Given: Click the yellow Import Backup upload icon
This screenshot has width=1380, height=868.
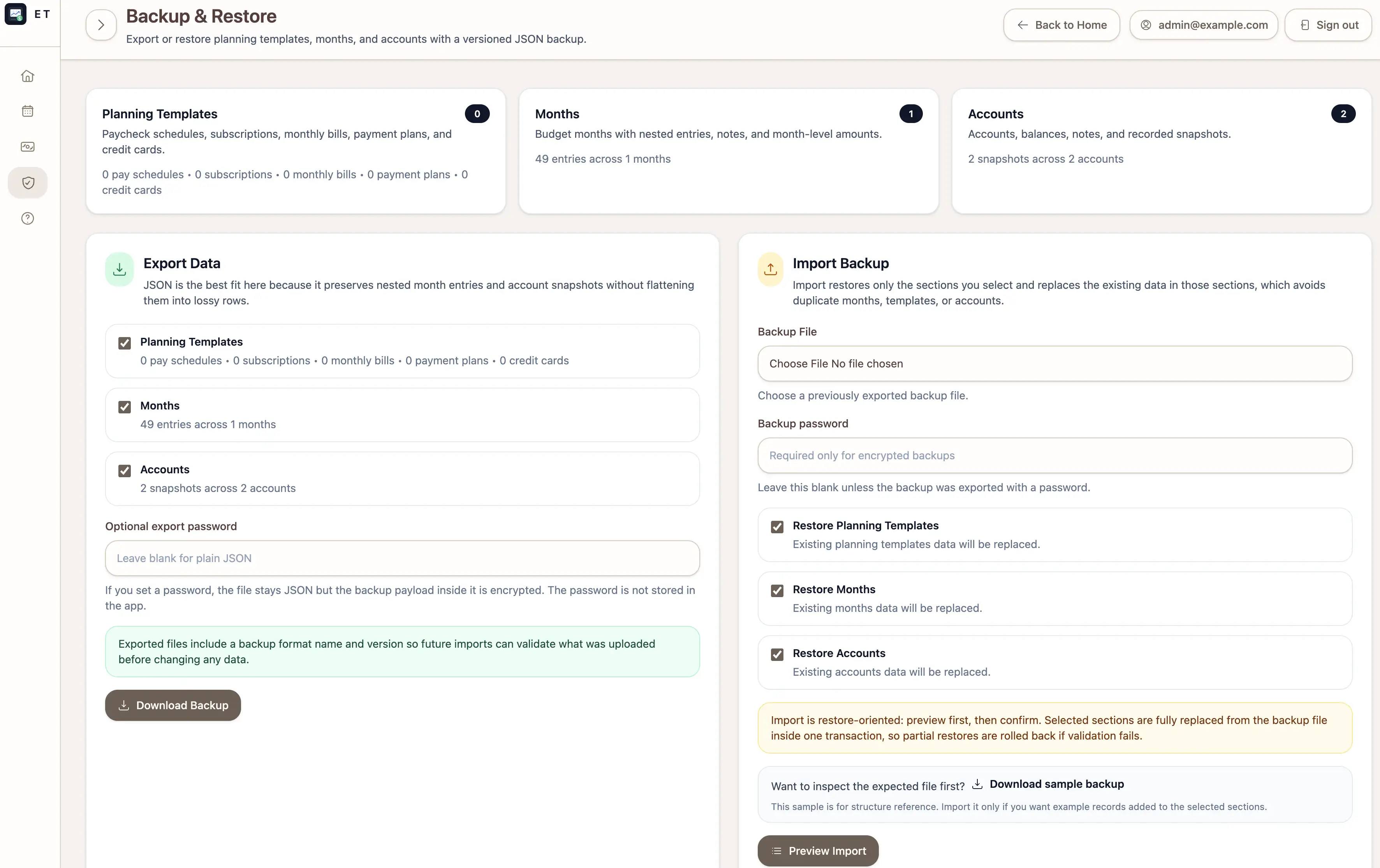Looking at the screenshot, I should (x=770, y=269).
